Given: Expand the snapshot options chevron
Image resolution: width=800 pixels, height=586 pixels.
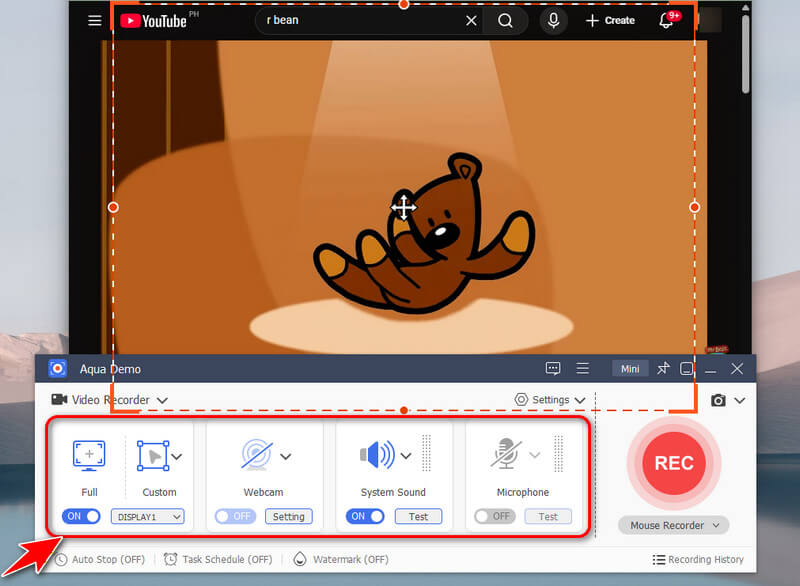Looking at the screenshot, I should (x=740, y=400).
